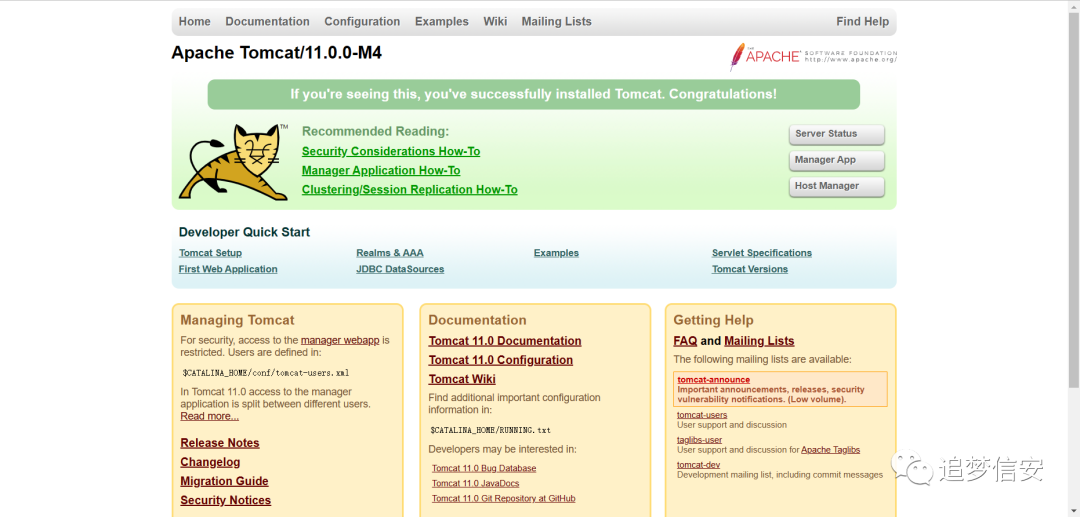
Task: Open Security Considerations How-To link
Action: [391, 151]
